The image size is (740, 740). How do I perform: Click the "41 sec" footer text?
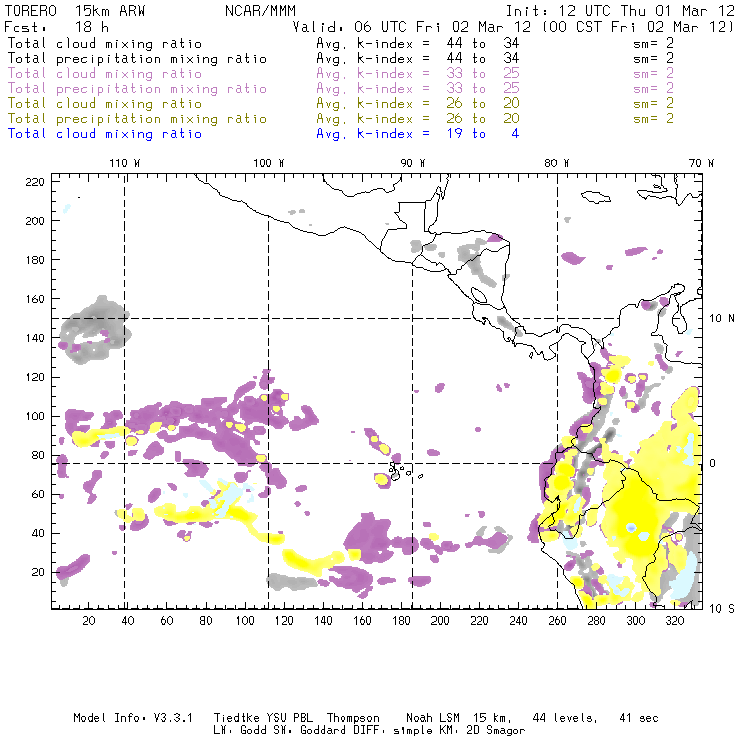point(639,718)
